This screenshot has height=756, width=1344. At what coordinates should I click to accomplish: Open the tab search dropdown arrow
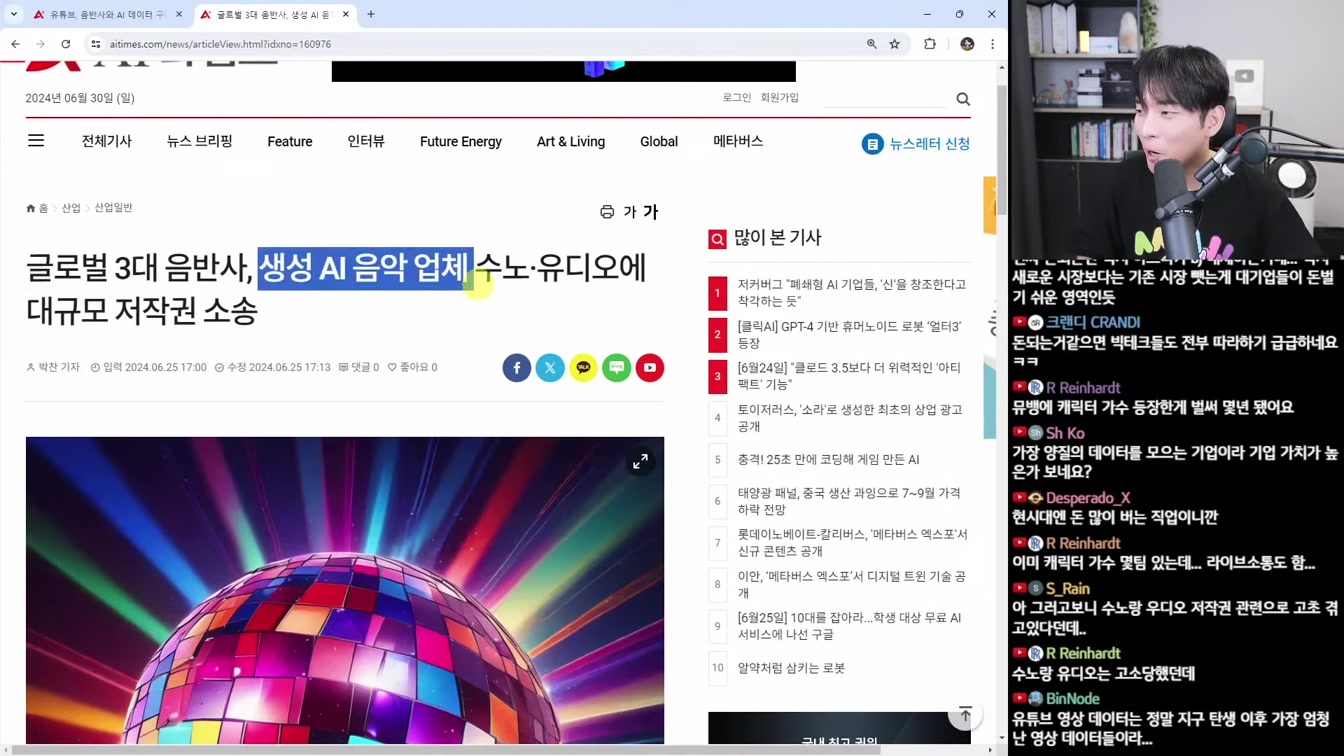pyautogui.click(x=14, y=14)
